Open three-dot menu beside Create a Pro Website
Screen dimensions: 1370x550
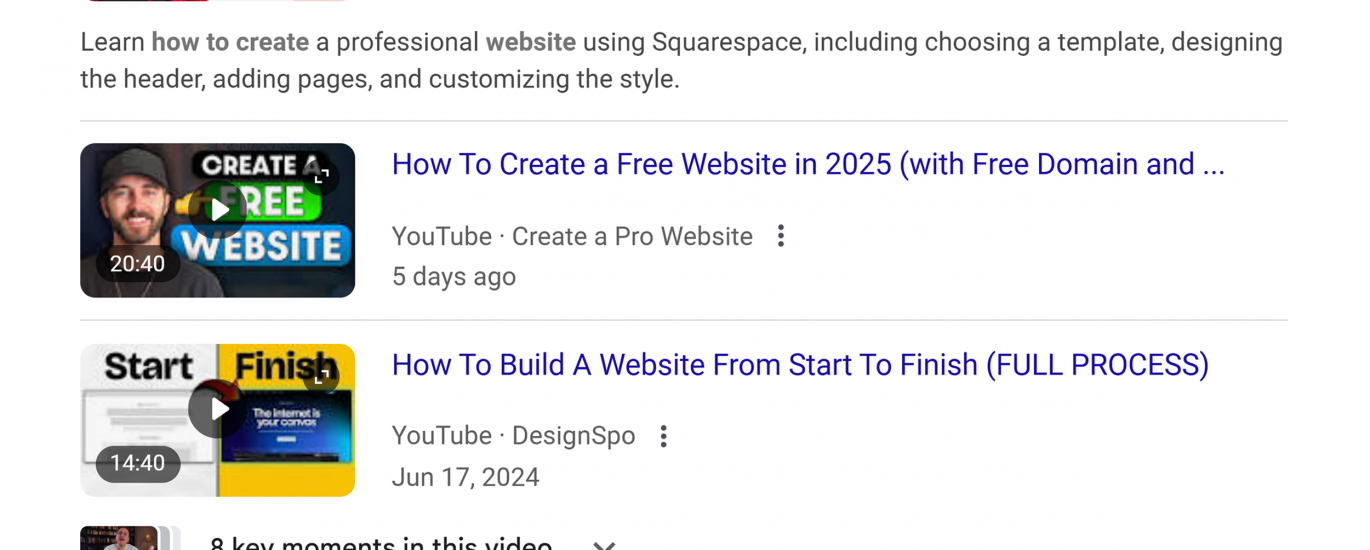pos(781,236)
